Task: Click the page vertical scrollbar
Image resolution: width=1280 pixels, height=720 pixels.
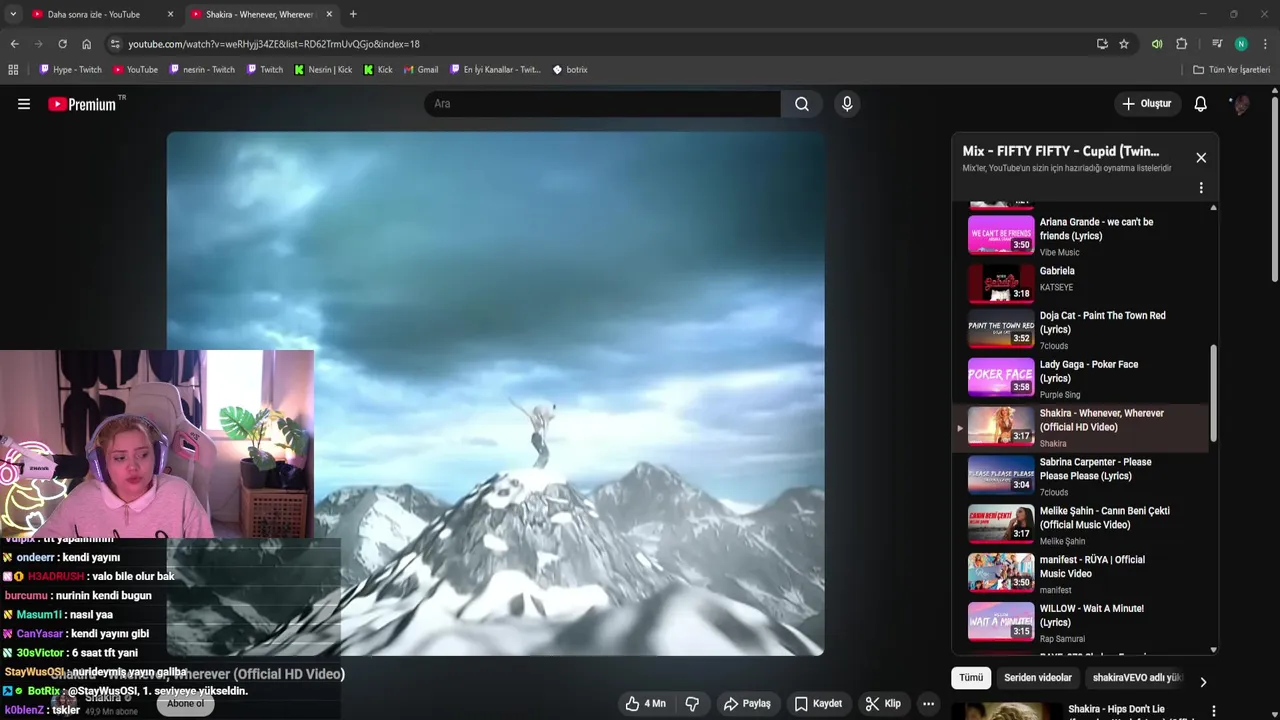Action: [1274, 190]
